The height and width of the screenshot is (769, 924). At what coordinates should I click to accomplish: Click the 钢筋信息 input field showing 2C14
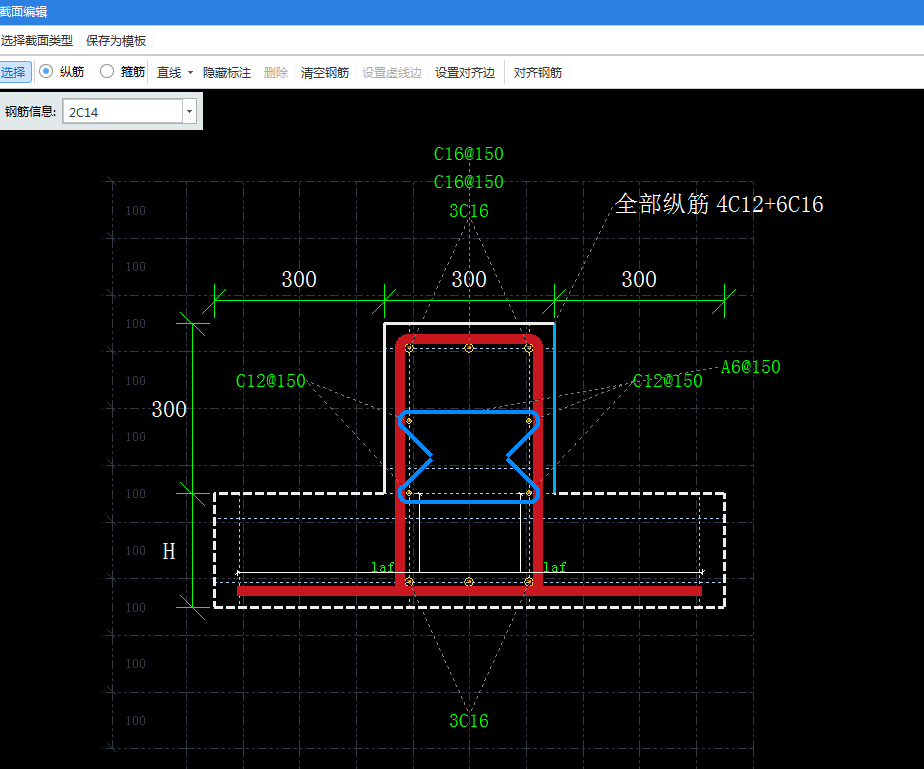pos(123,111)
